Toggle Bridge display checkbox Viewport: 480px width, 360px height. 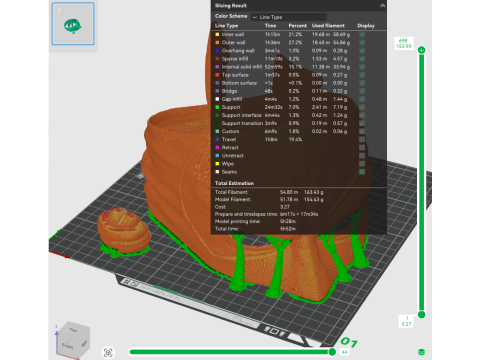[x=362, y=91]
